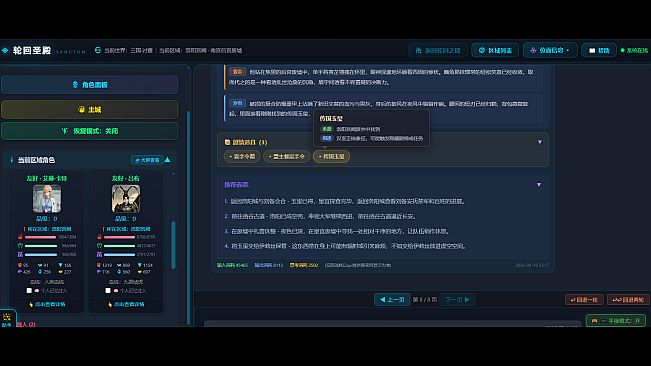Click the green system online status indicator
This screenshot has width=651, height=366.
[x=634, y=50]
